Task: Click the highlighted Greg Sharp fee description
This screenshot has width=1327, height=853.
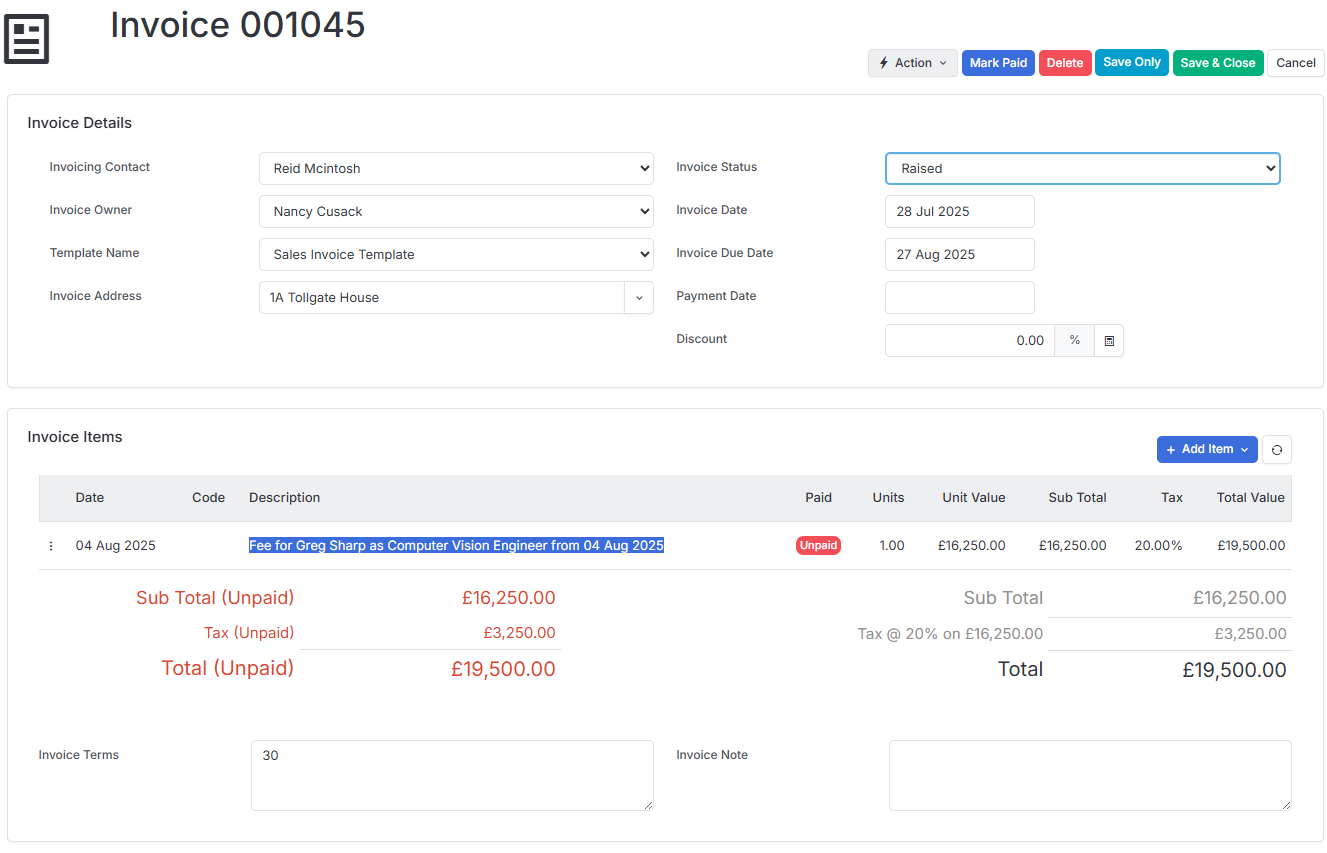Action: [457, 546]
